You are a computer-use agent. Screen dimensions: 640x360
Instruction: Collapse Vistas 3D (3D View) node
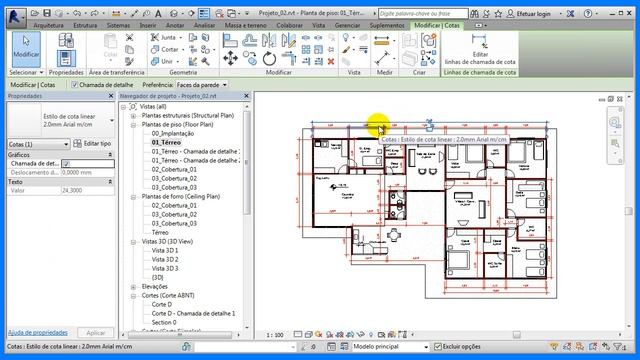[x=133, y=242]
